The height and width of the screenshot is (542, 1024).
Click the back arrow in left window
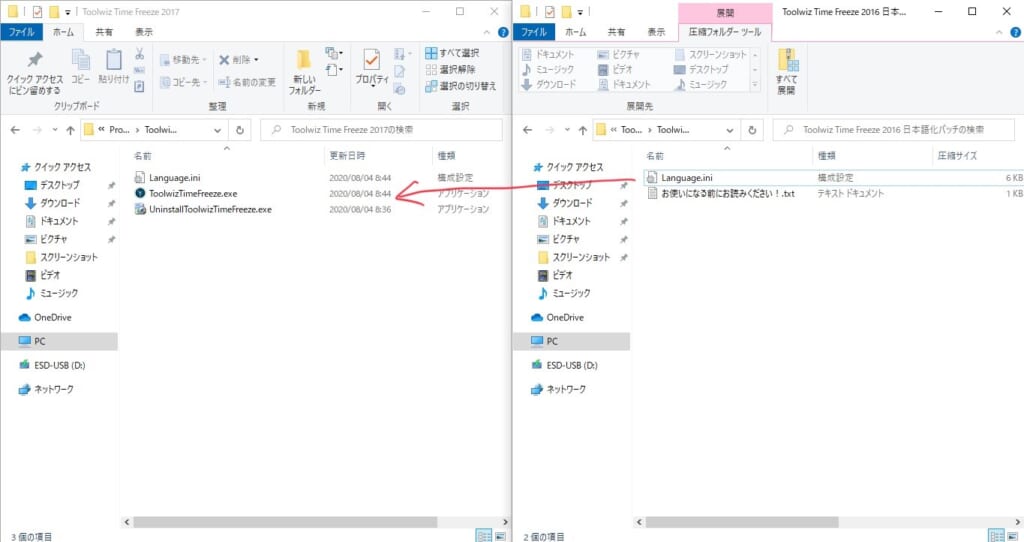click(x=15, y=130)
